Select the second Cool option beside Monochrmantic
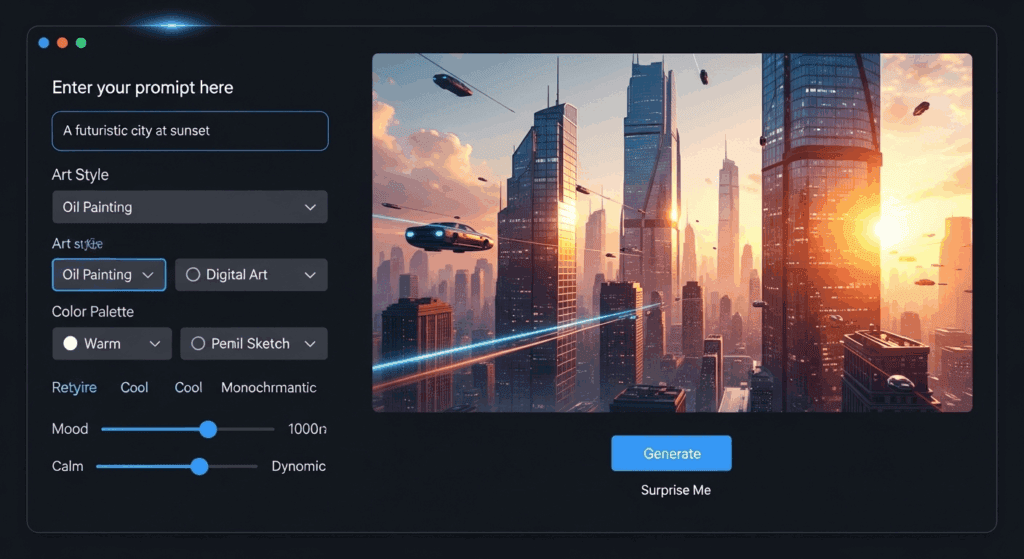1024x559 pixels. click(188, 387)
